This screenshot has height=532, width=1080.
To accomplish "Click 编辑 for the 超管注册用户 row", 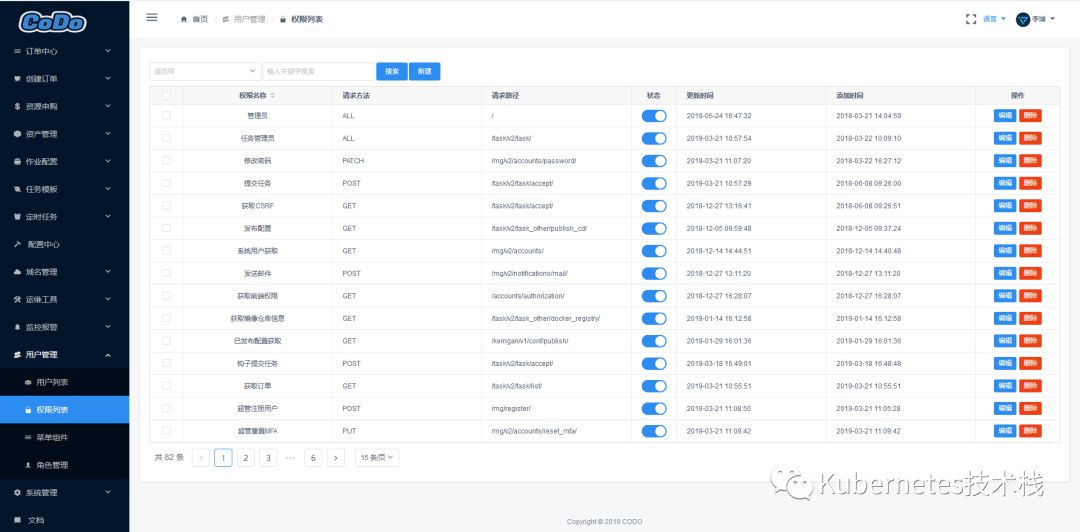I will point(1005,409).
